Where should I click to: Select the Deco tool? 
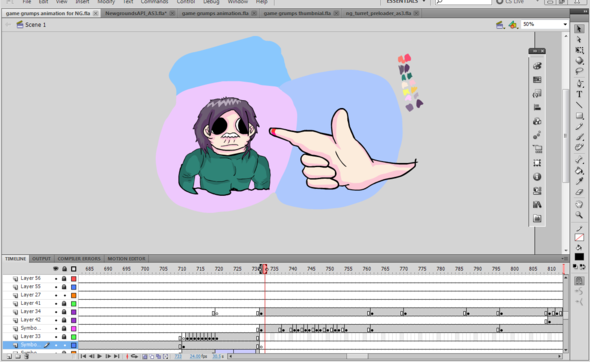[579, 148]
